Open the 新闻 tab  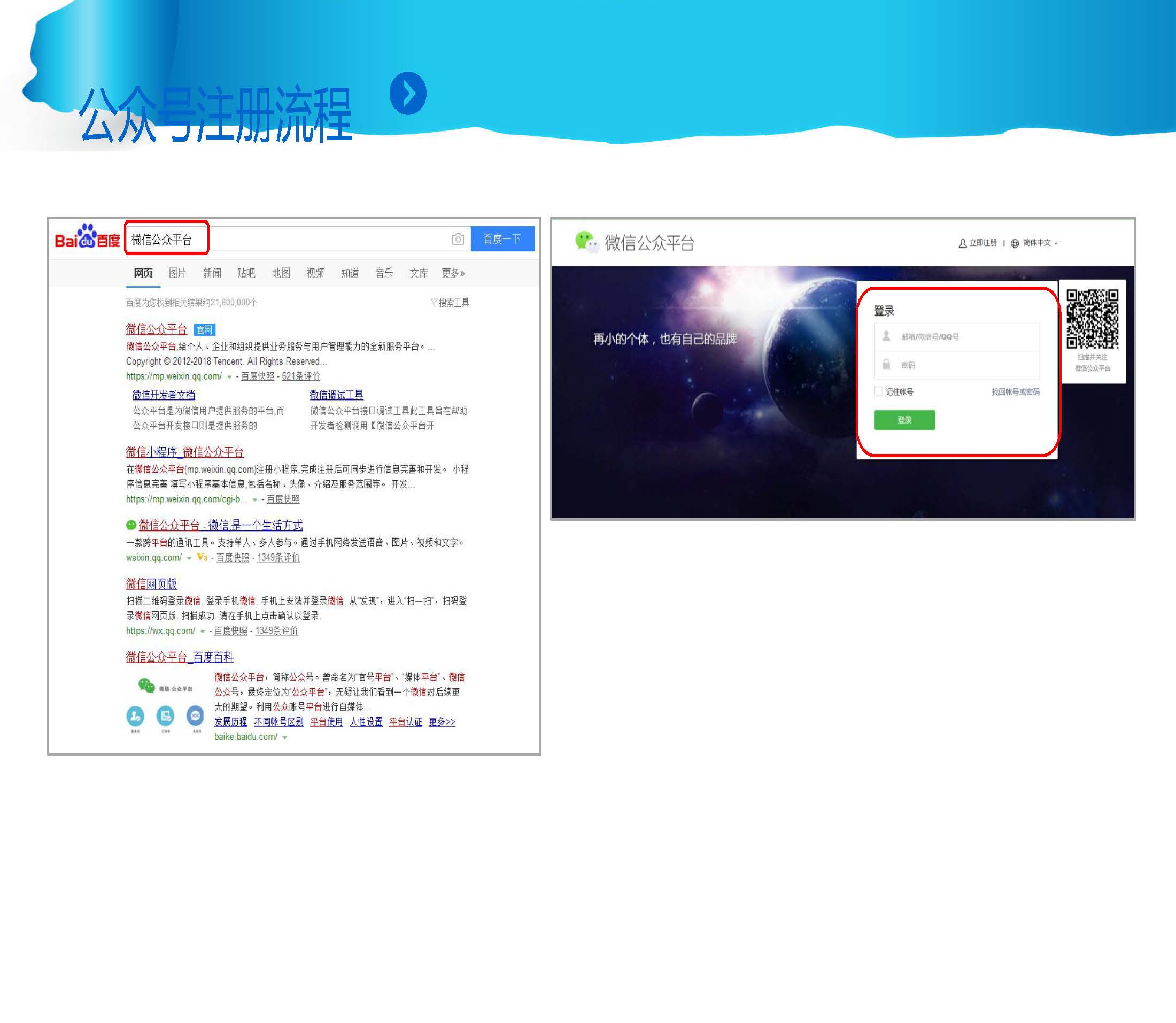coord(212,273)
